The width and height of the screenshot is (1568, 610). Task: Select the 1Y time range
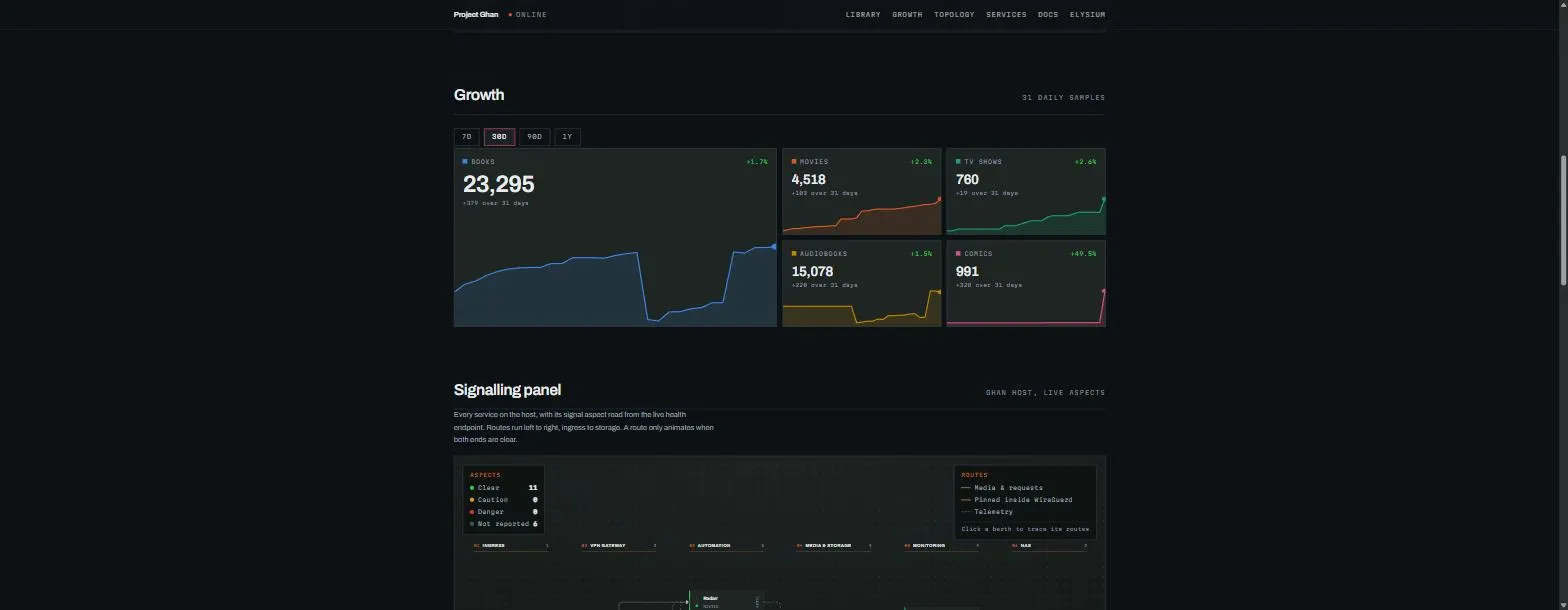click(567, 137)
